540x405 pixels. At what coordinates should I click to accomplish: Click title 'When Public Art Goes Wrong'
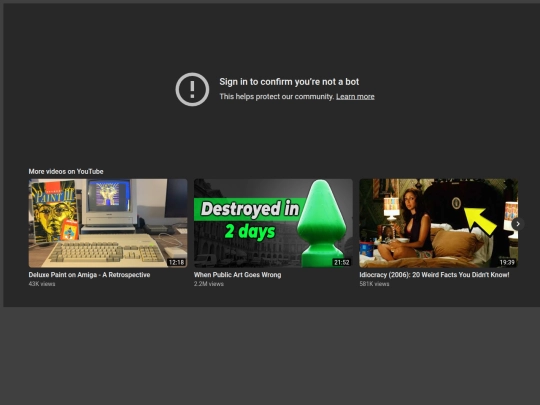click(x=237, y=275)
